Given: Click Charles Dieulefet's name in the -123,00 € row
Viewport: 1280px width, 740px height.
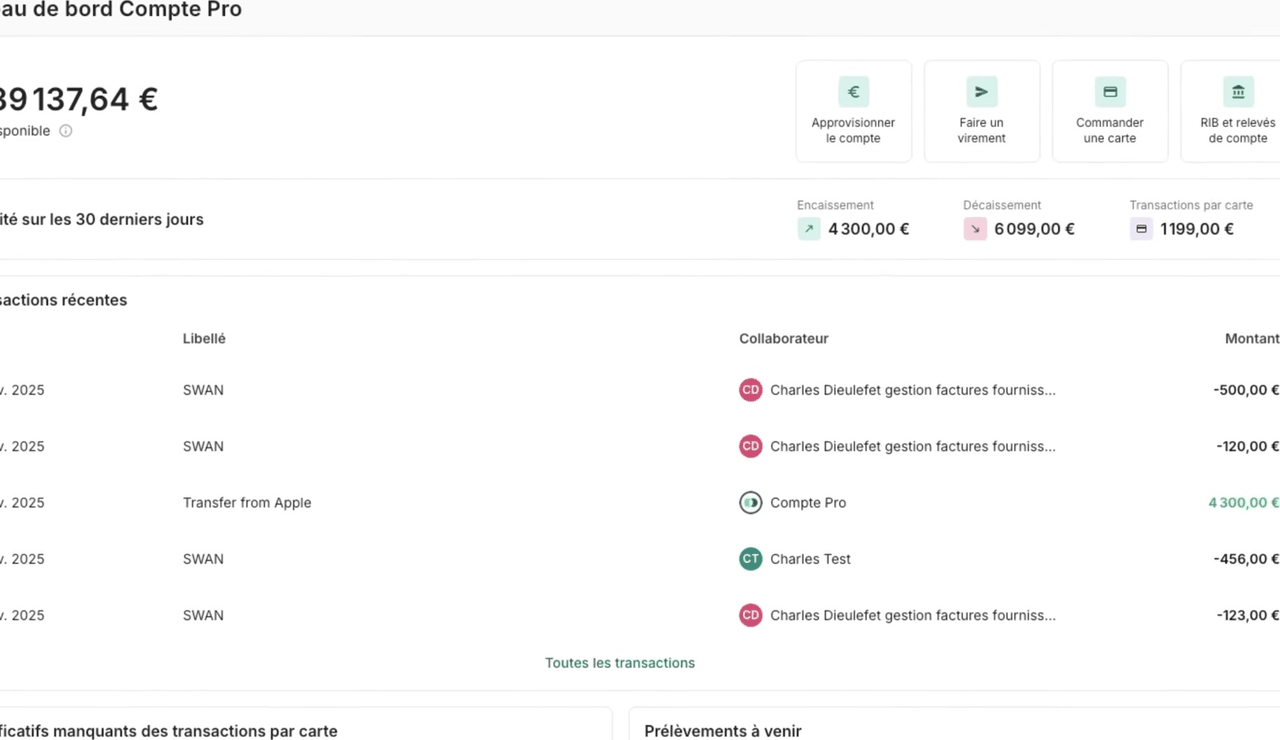Looking at the screenshot, I should point(913,615).
